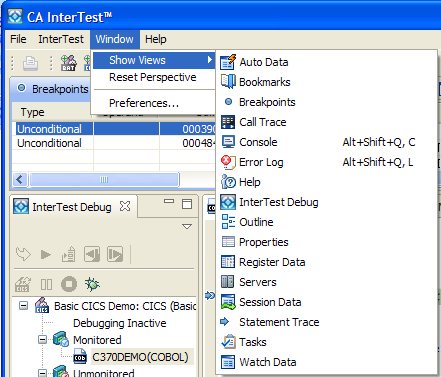Viewport: 441px width, 377px height.
Task: Click the resume play arrow in debug toolbar
Action: click(46, 255)
